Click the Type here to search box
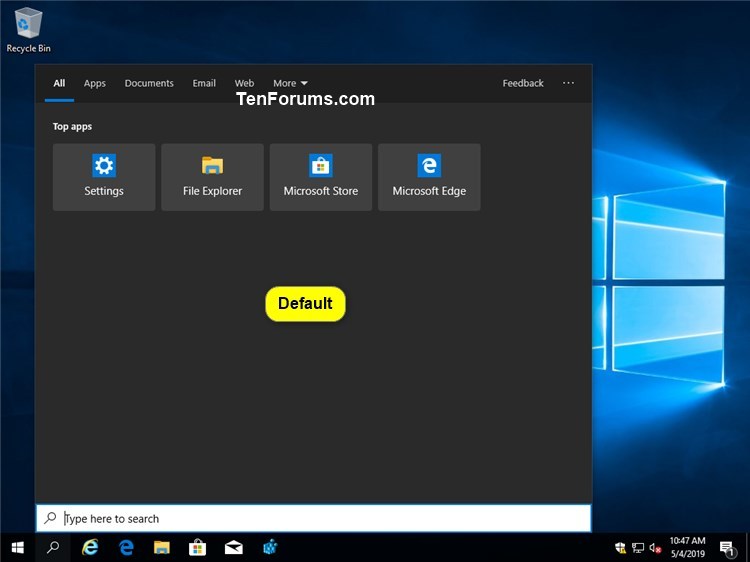Screen dimensions: 750x562 point(314,518)
